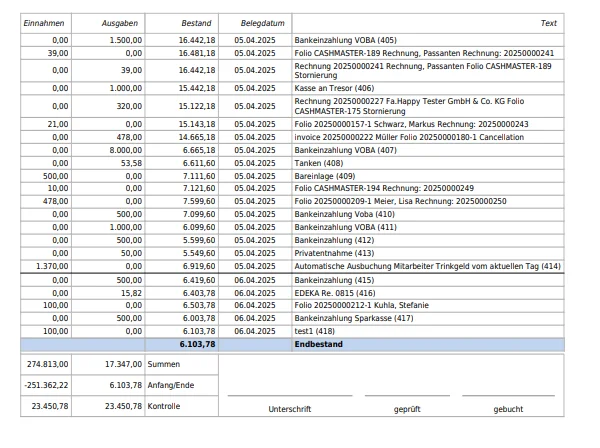The image size is (600, 448).
Task: Click the 21,00 Einnahmen value
Action: coord(58,124)
